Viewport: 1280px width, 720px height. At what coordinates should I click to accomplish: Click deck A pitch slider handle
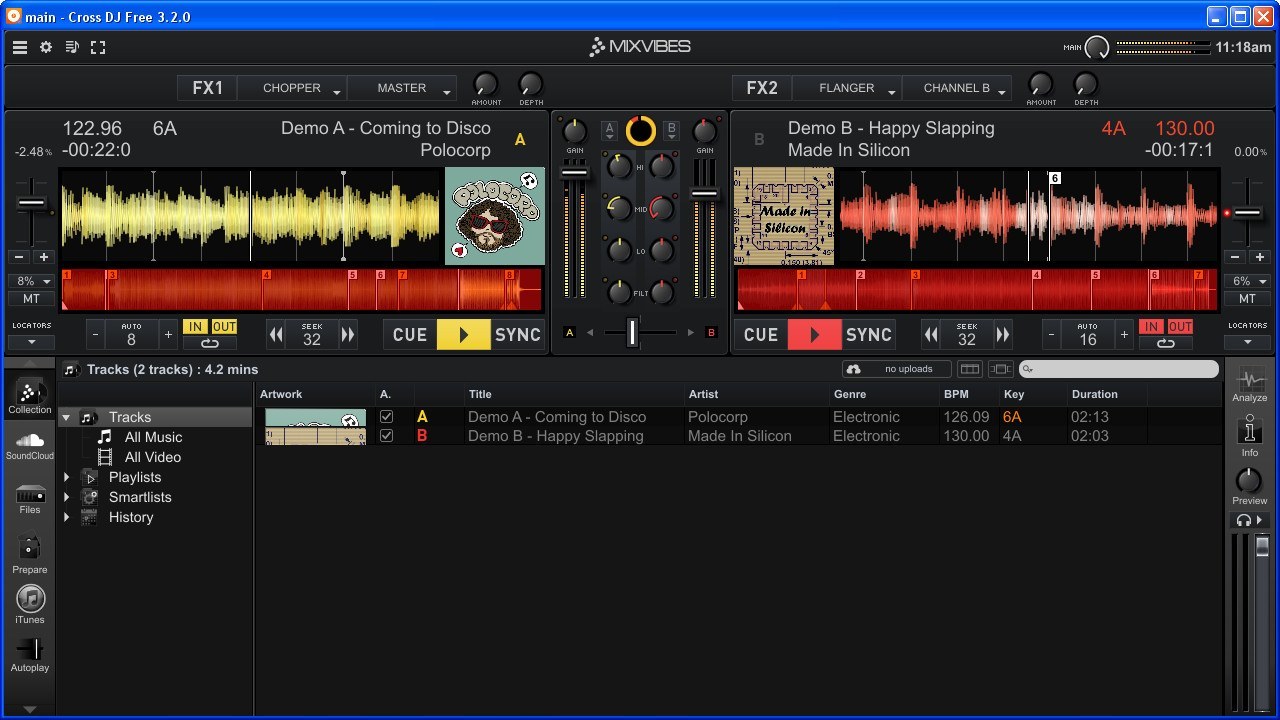32,204
